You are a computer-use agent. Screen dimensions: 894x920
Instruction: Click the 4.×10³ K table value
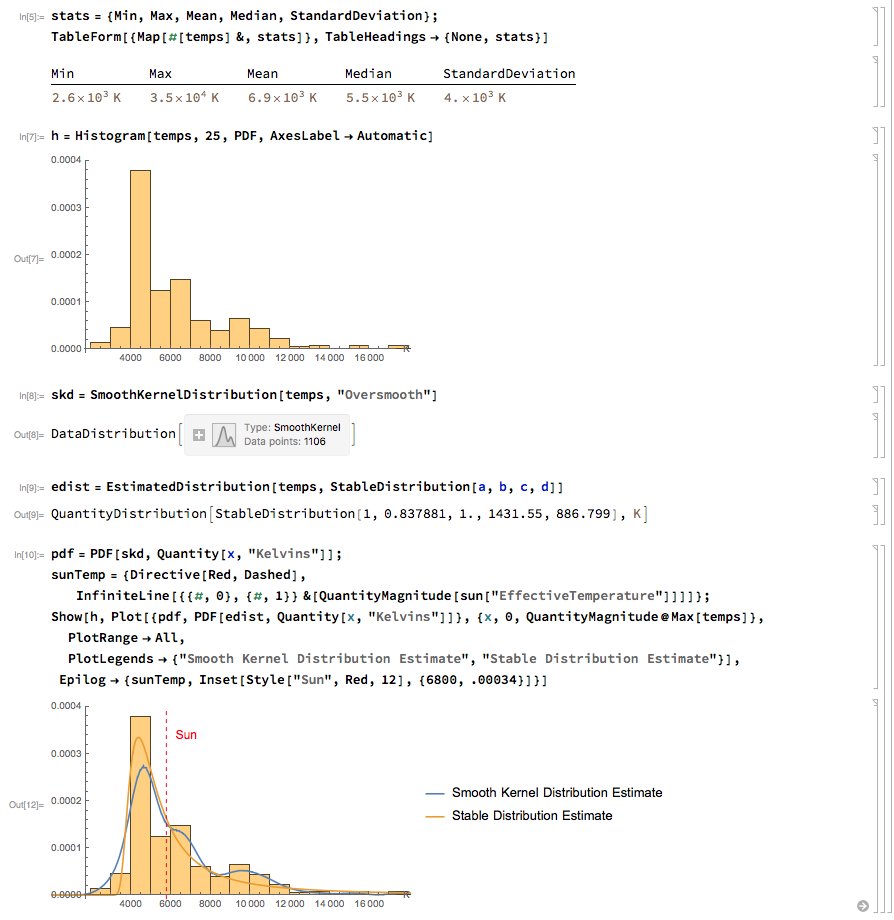pos(475,97)
